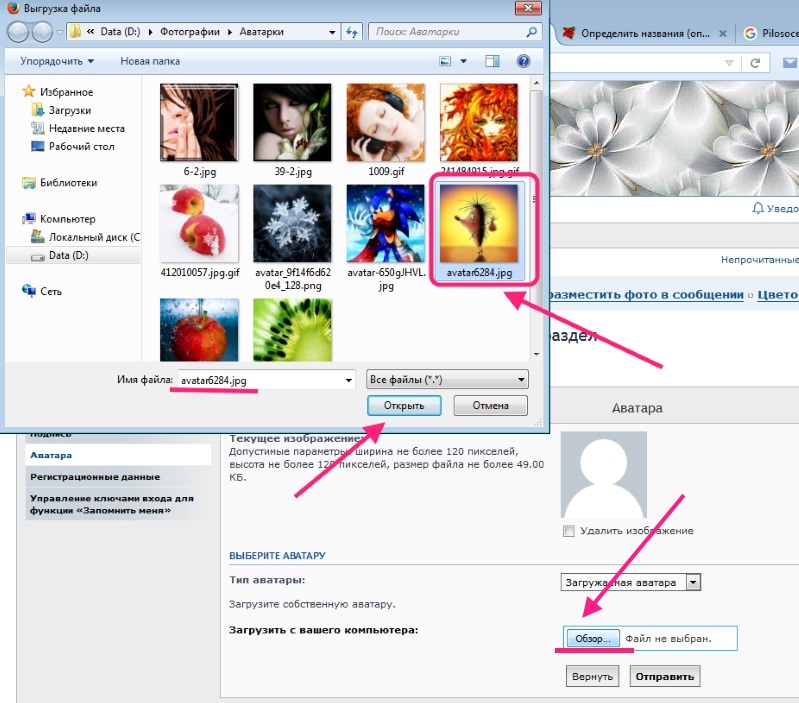Toggle the preview pane icon
The height and width of the screenshot is (703, 799).
491,61
